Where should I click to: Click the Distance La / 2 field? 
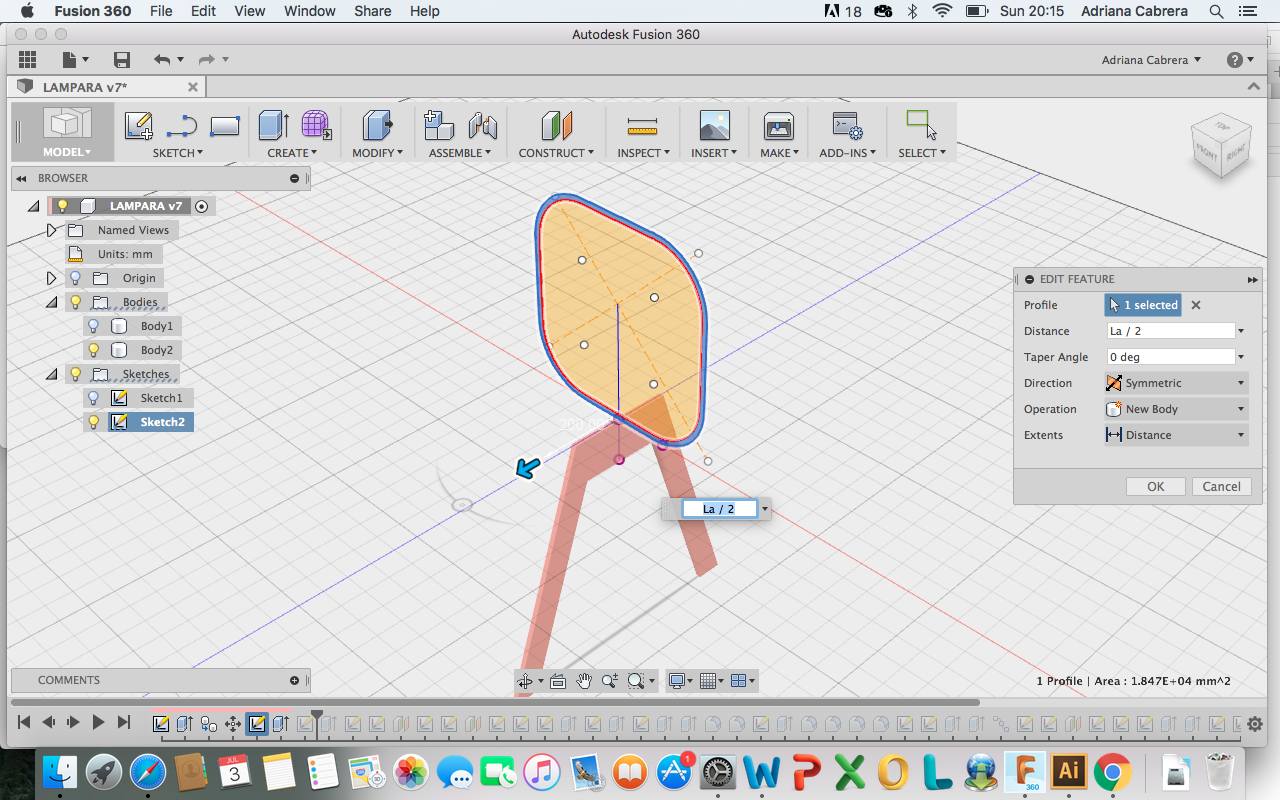1170,331
